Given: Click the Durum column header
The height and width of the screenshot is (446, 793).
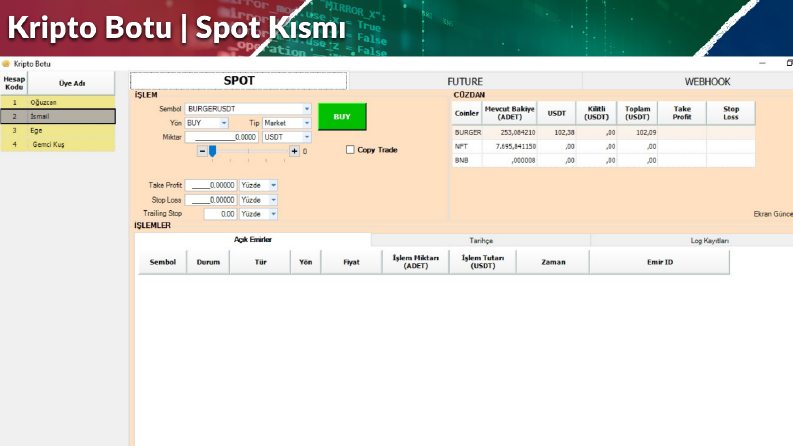Looking at the screenshot, I should click(x=208, y=262).
